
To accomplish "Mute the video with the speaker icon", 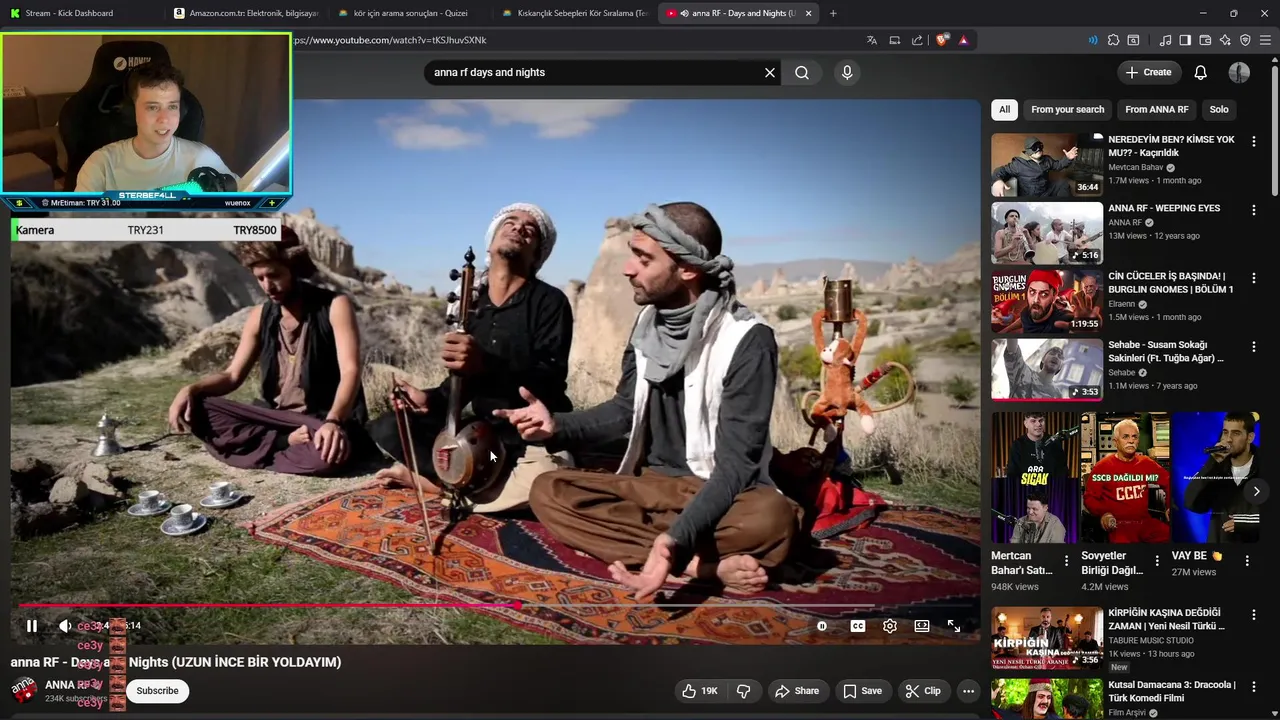I will click(65, 626).
